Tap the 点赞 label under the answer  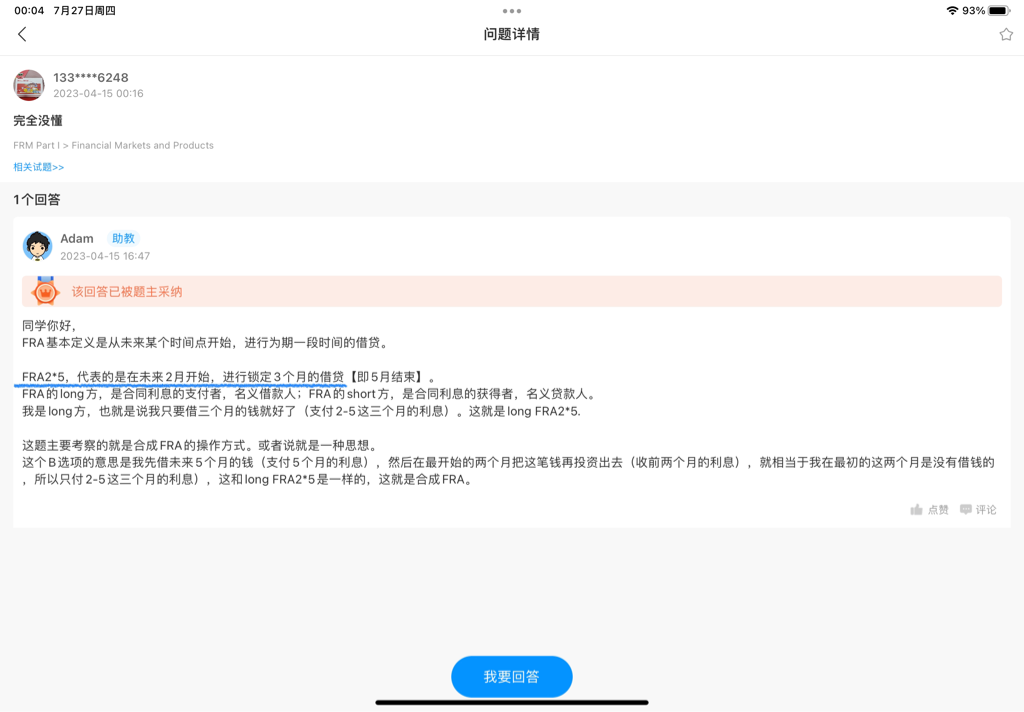(x=938, y=510)
